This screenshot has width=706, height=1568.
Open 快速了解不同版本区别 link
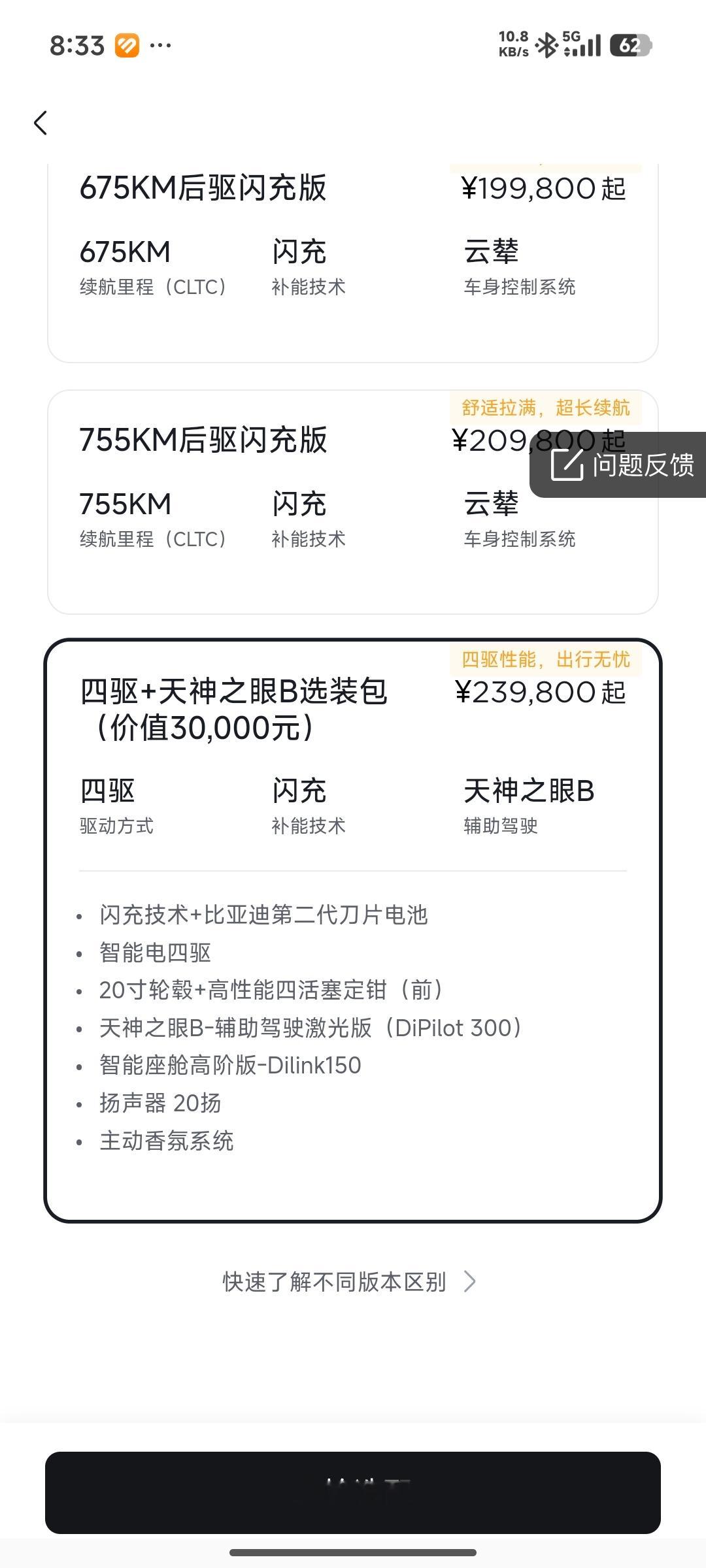tap(334, 1282)
